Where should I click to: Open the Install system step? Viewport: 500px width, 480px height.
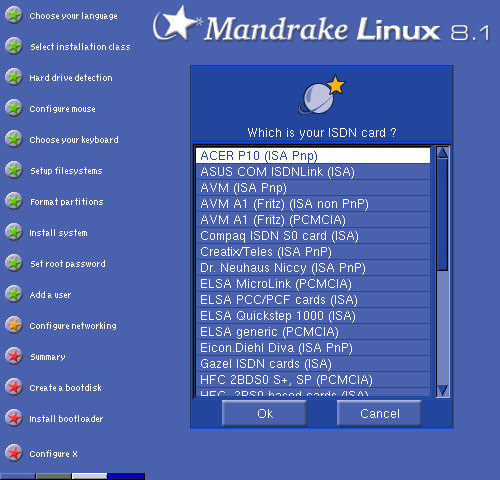pyautogui.click(x=58, y=233)
